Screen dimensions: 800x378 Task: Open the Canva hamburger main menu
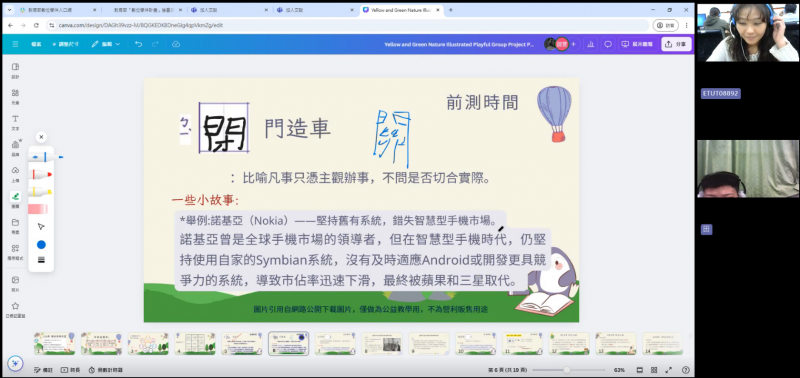pos(15,44)
